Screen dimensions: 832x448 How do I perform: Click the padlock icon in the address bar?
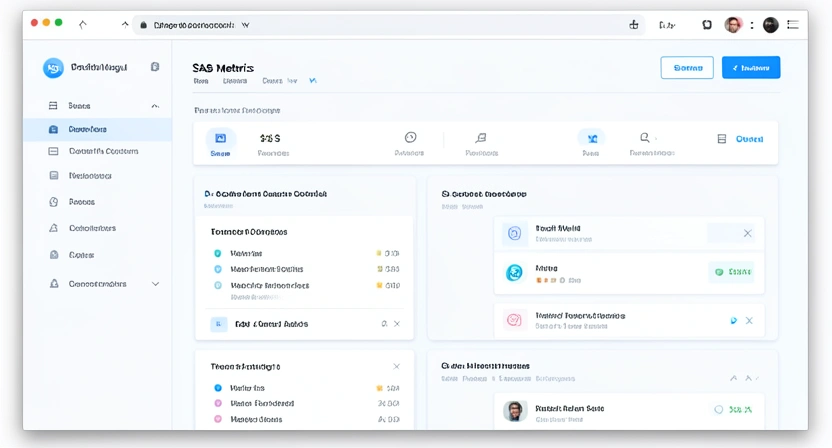143,25
